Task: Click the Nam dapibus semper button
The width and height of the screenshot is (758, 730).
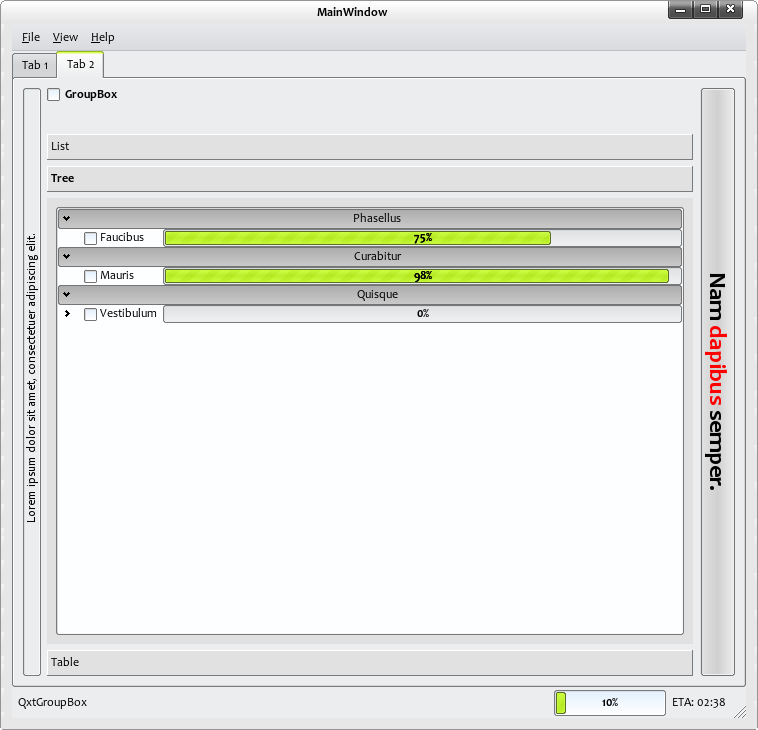Action: pyautogui.click(x=718, y=382)
